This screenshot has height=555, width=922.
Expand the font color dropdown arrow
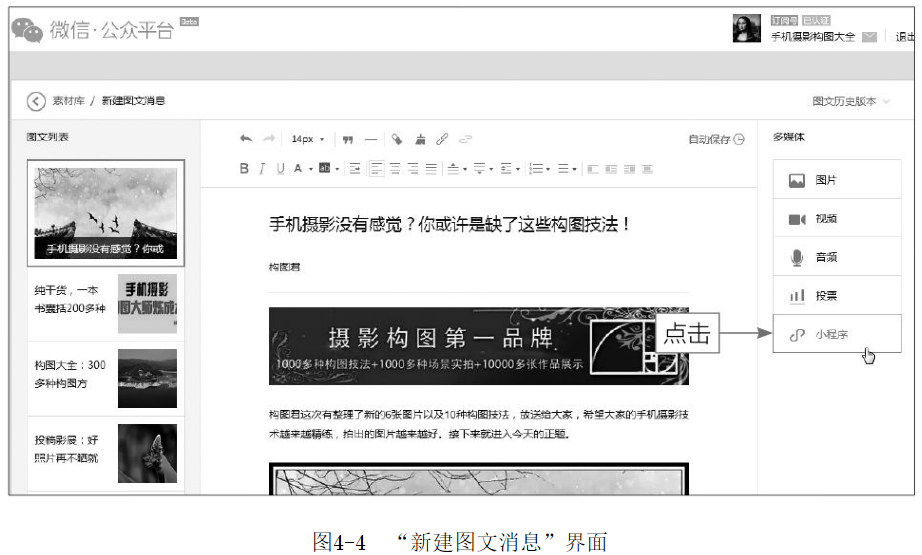(310, 169)
